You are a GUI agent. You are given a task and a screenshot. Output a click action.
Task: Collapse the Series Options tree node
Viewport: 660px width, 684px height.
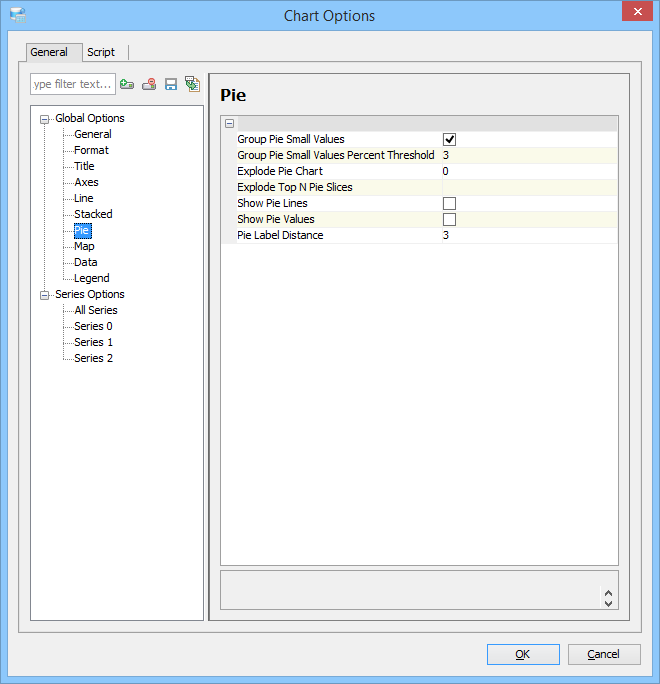click(44, 295)
